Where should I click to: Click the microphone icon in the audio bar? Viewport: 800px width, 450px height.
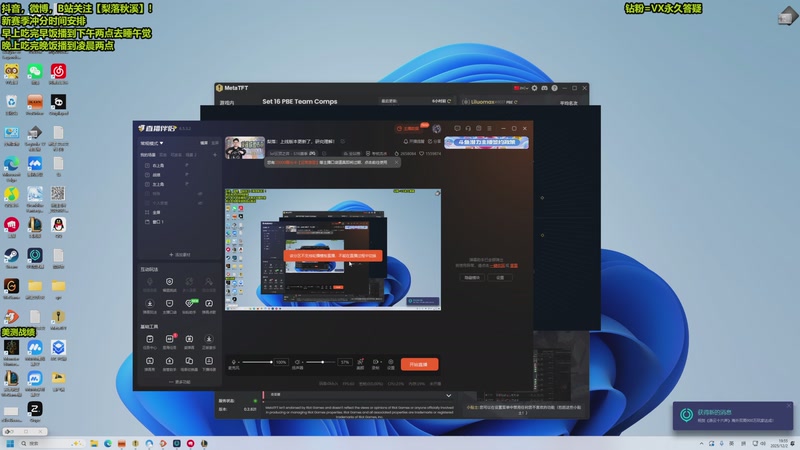tap(234, 362)
